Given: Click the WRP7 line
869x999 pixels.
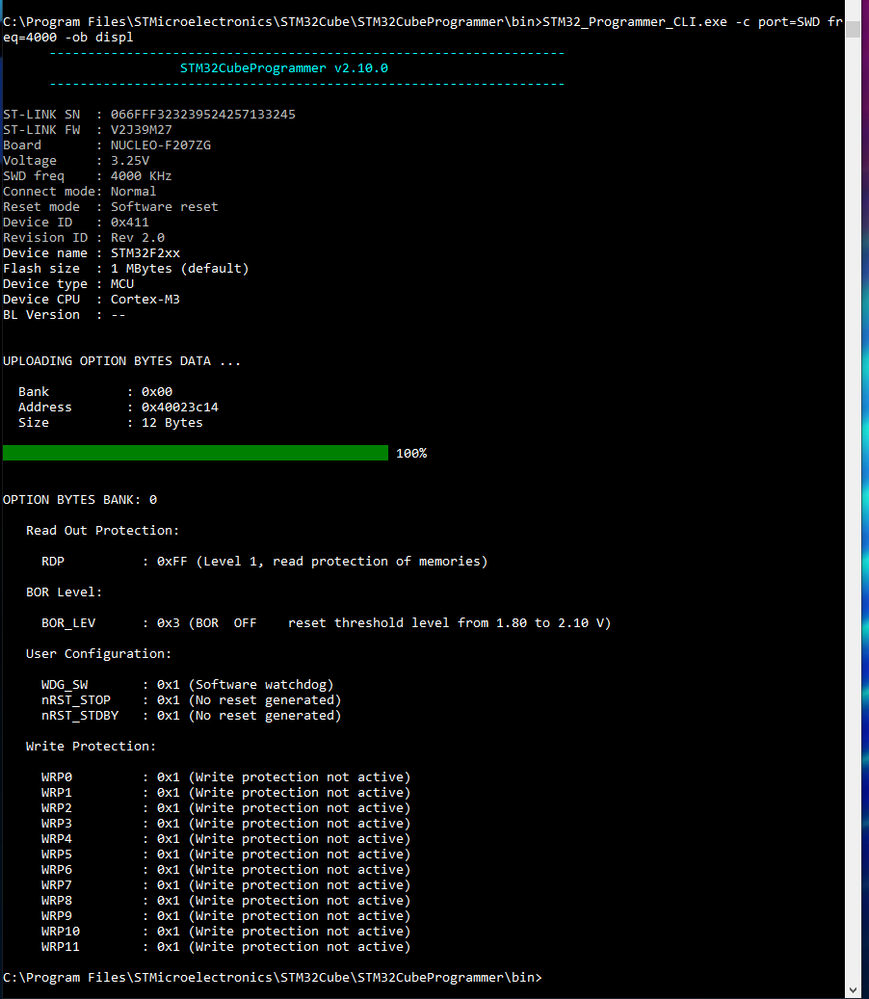Looking at the screenshot, I should [226, 885].
